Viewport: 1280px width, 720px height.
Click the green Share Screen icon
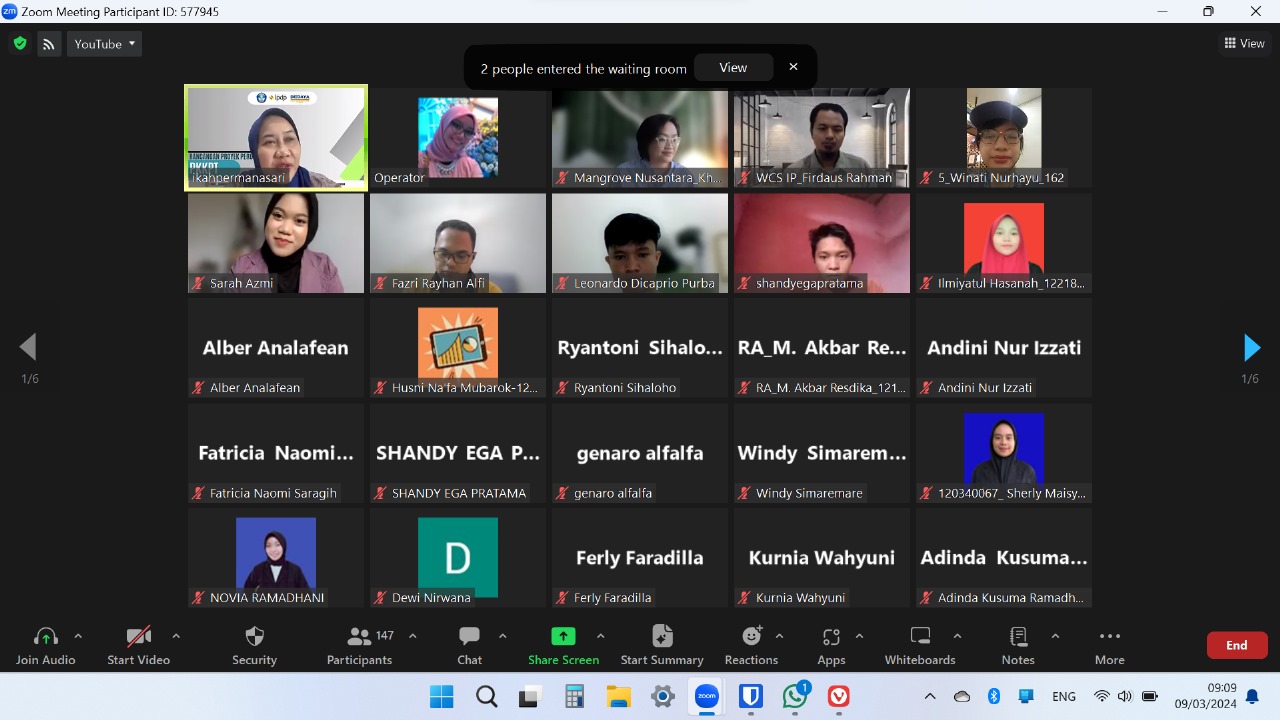(x=563, y=637)
